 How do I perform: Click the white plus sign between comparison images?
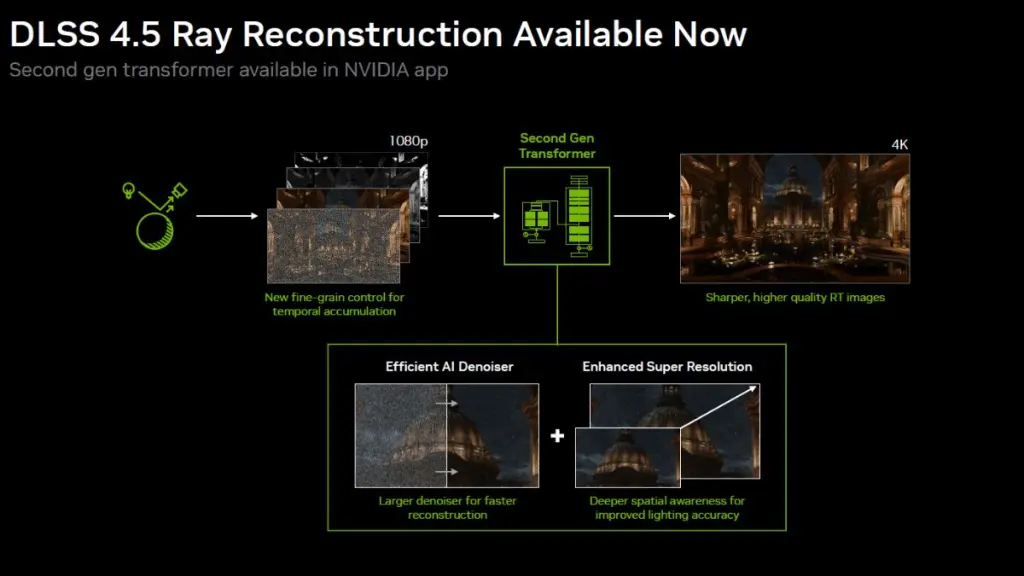click(x=557, y=436)
